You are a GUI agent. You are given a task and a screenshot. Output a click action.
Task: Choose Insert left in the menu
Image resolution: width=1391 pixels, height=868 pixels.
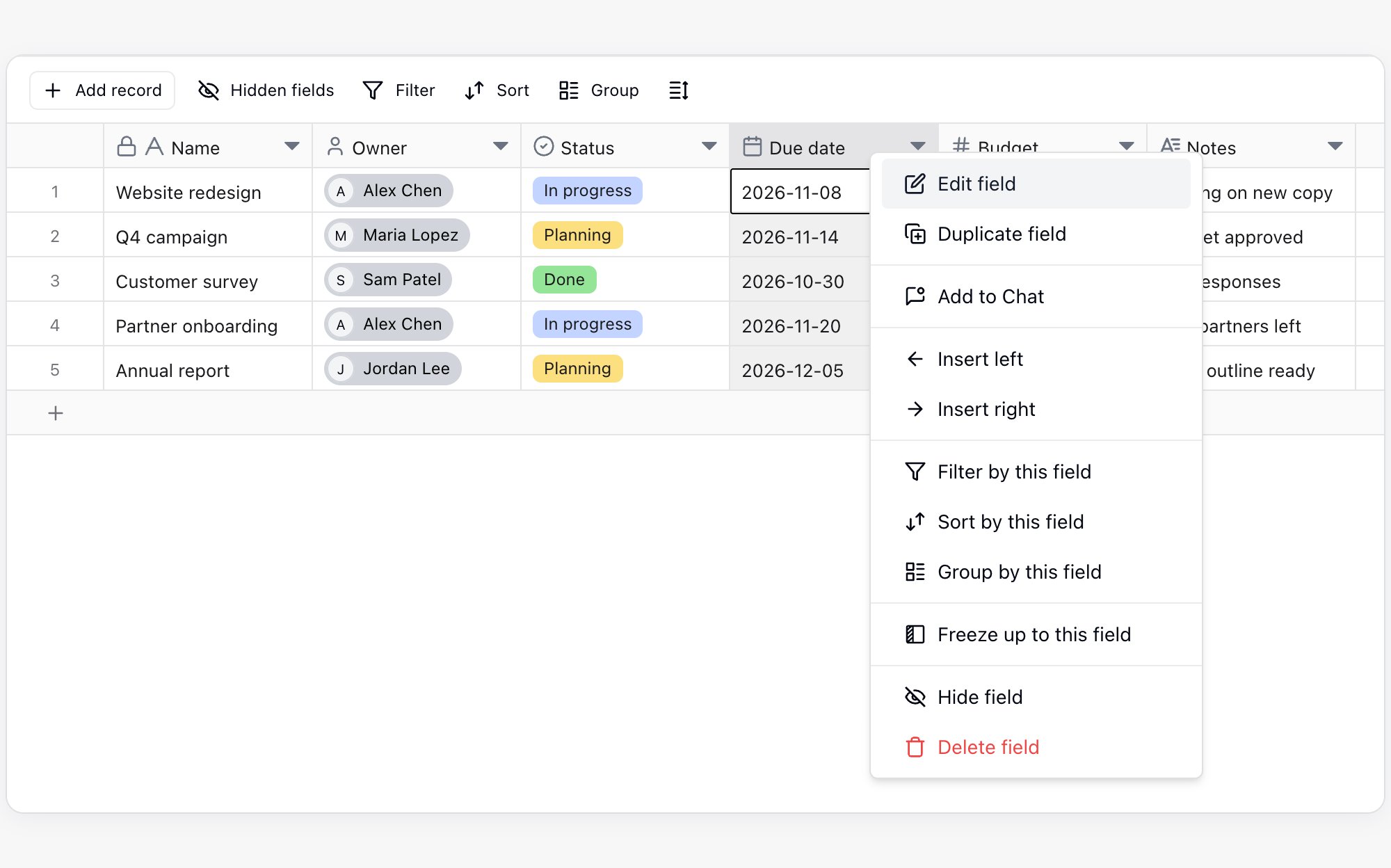pos(1036,359)
